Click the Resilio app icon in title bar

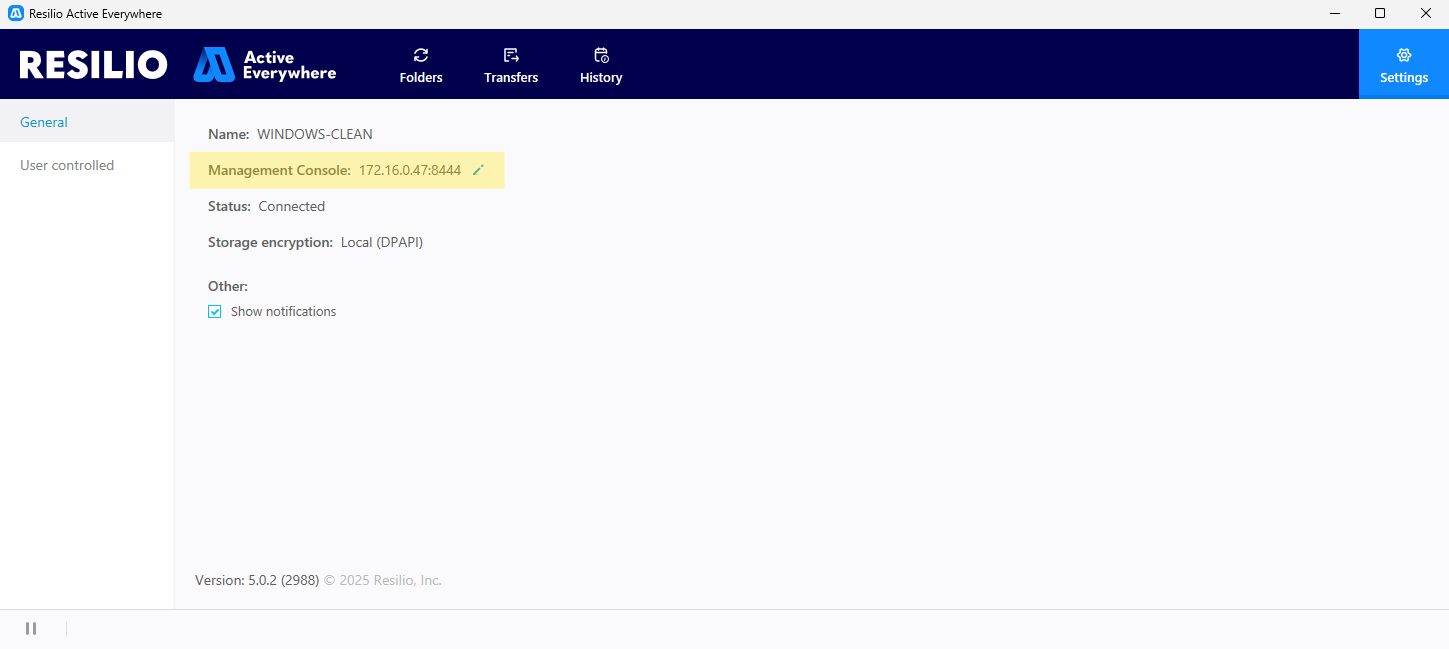15,14
